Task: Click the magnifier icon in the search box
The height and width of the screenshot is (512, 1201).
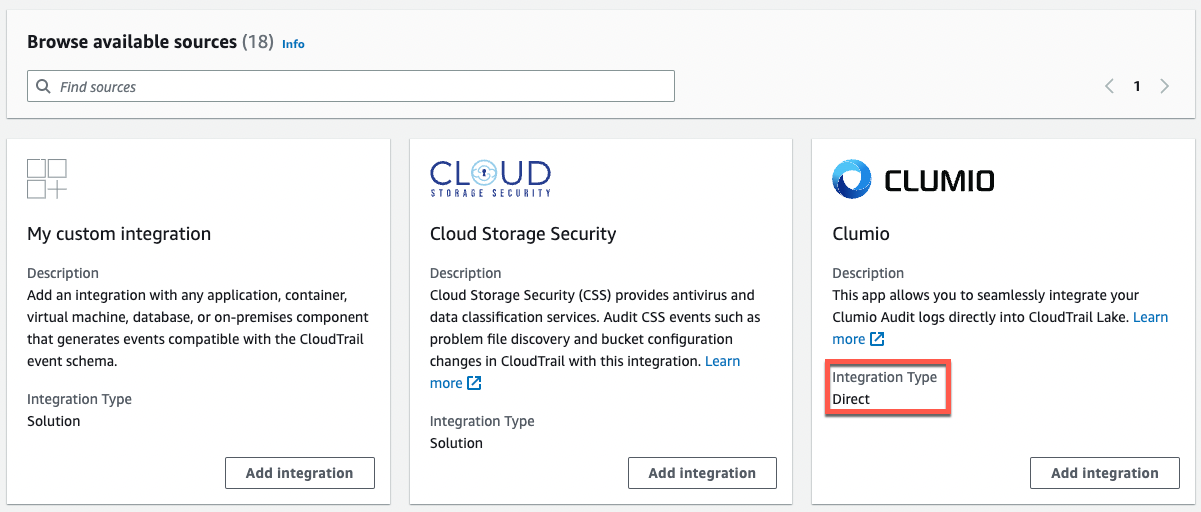Action: (x=43, y=87)
